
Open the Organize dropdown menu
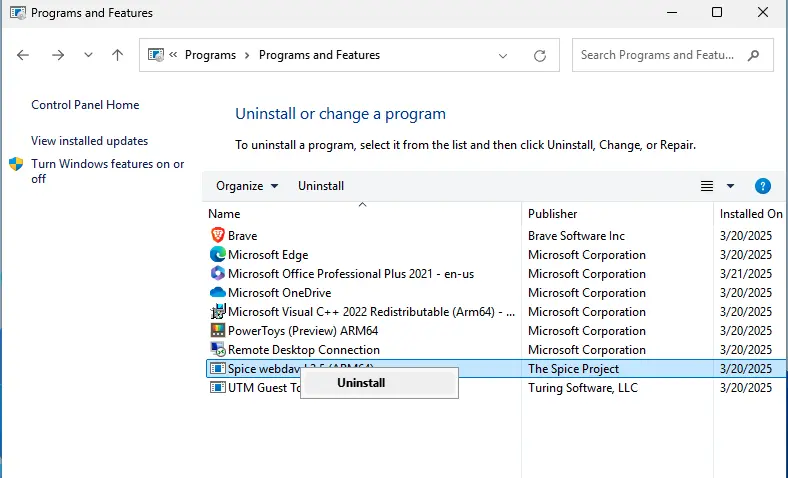[x=247, y=186]
